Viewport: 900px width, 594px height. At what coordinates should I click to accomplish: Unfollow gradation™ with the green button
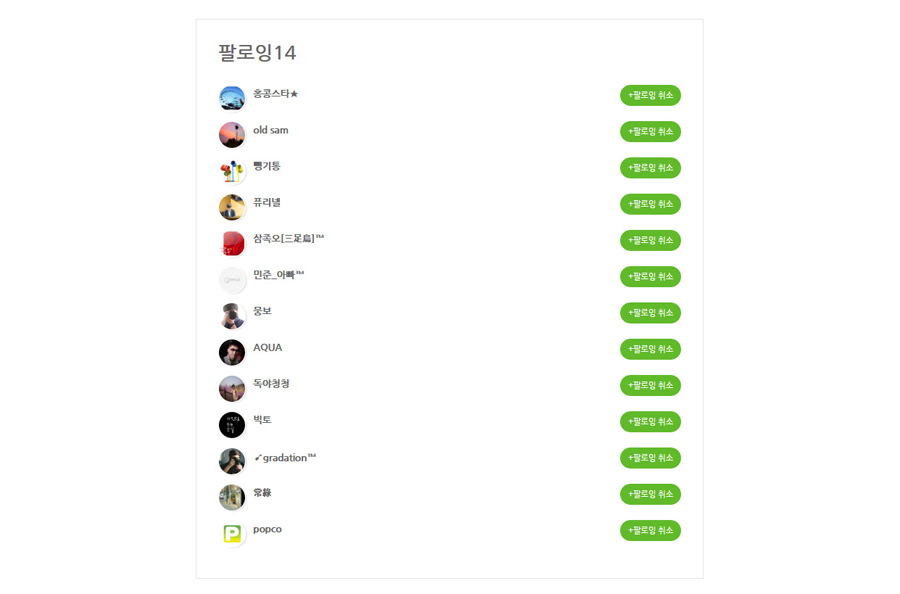(x=650, y=457)
